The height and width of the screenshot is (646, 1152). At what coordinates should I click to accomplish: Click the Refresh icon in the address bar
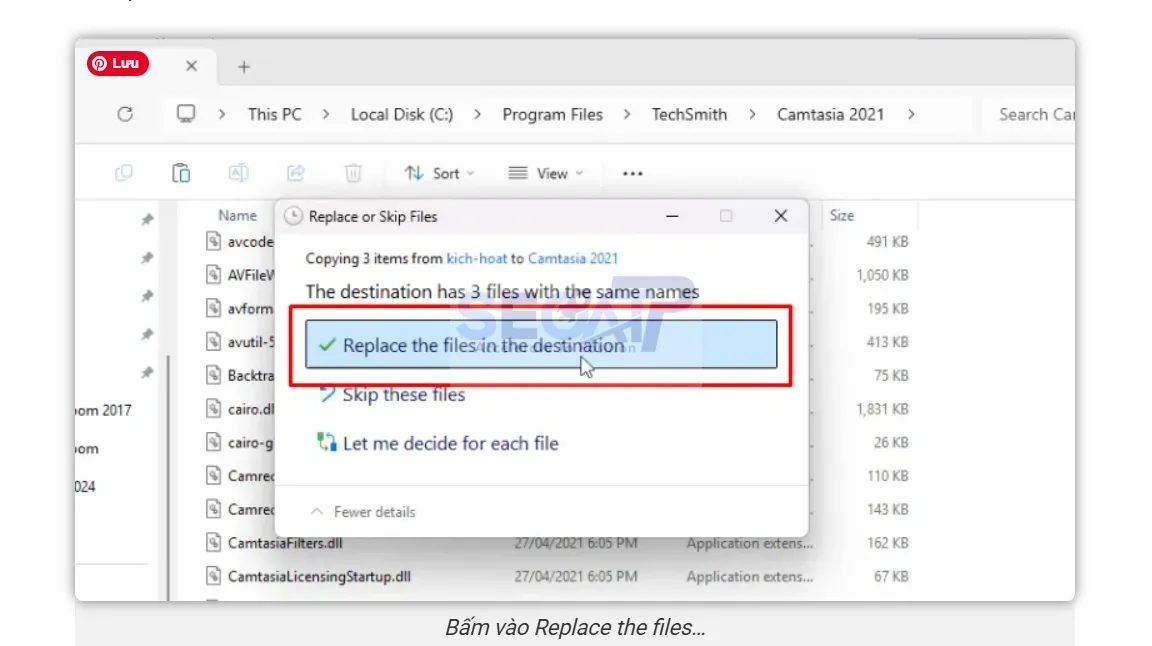[x=126, y=114]
